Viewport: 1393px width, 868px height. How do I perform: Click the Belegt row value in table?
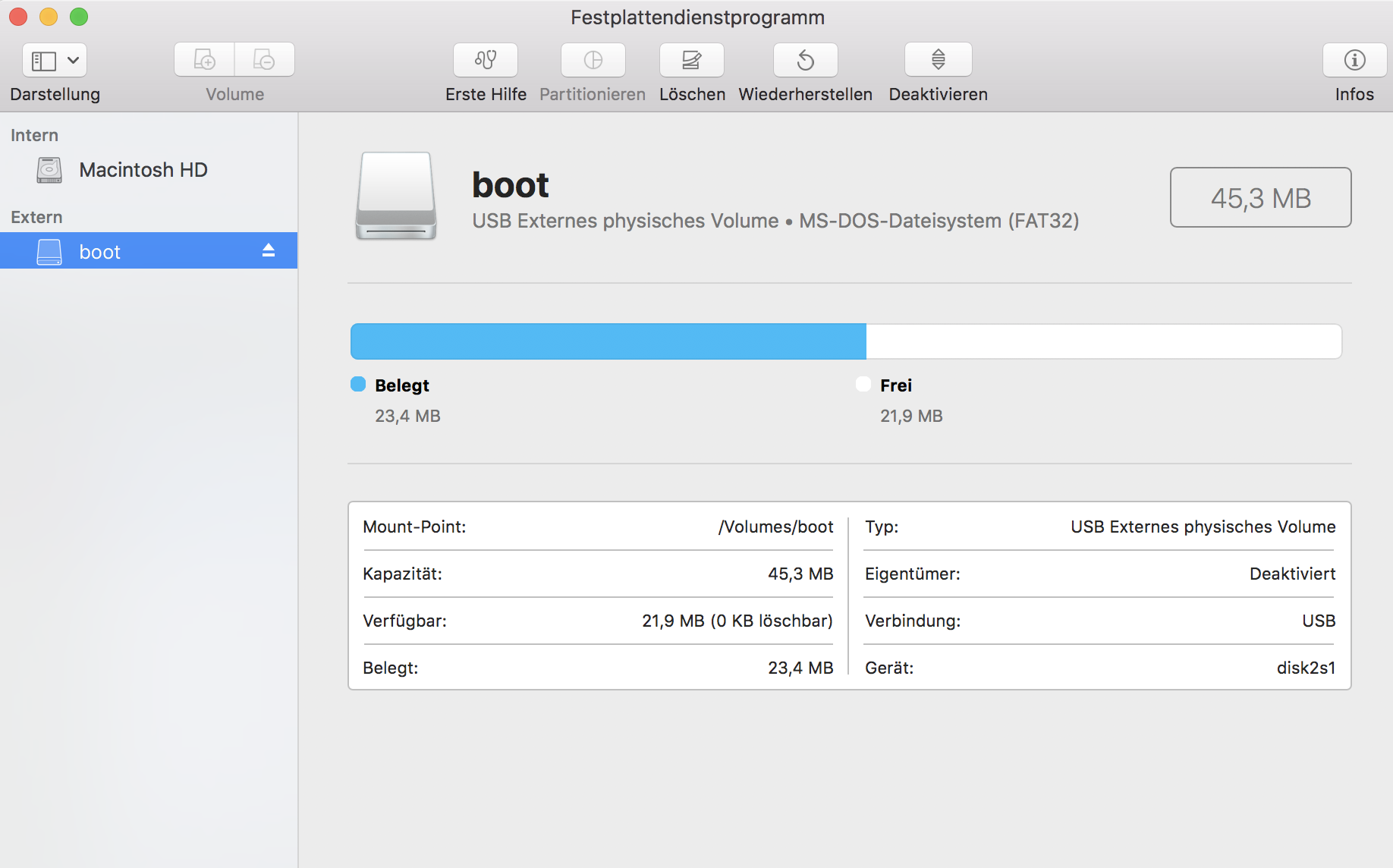click(x=800, y=668)
